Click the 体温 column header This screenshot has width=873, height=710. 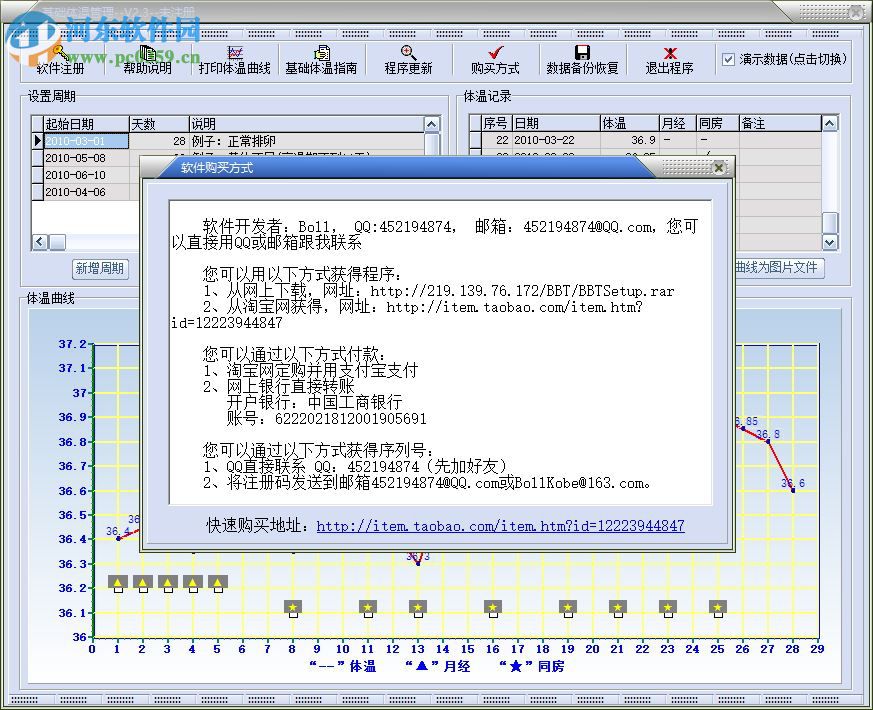tap(630, 123)
